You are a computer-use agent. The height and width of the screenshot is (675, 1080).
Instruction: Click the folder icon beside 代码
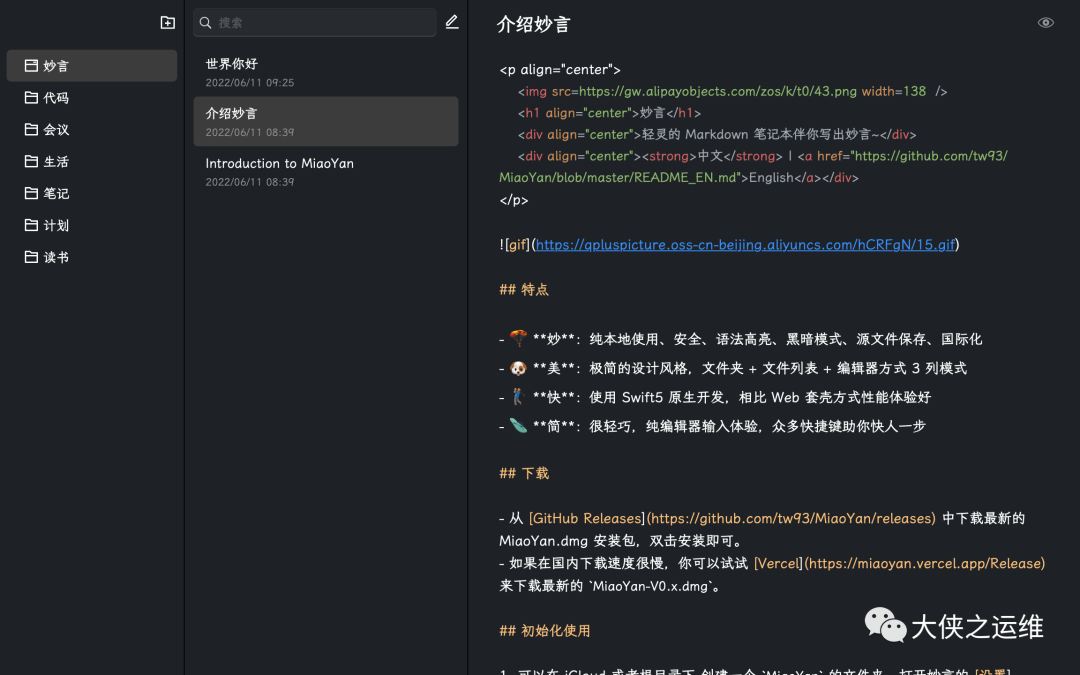[31, 97]
